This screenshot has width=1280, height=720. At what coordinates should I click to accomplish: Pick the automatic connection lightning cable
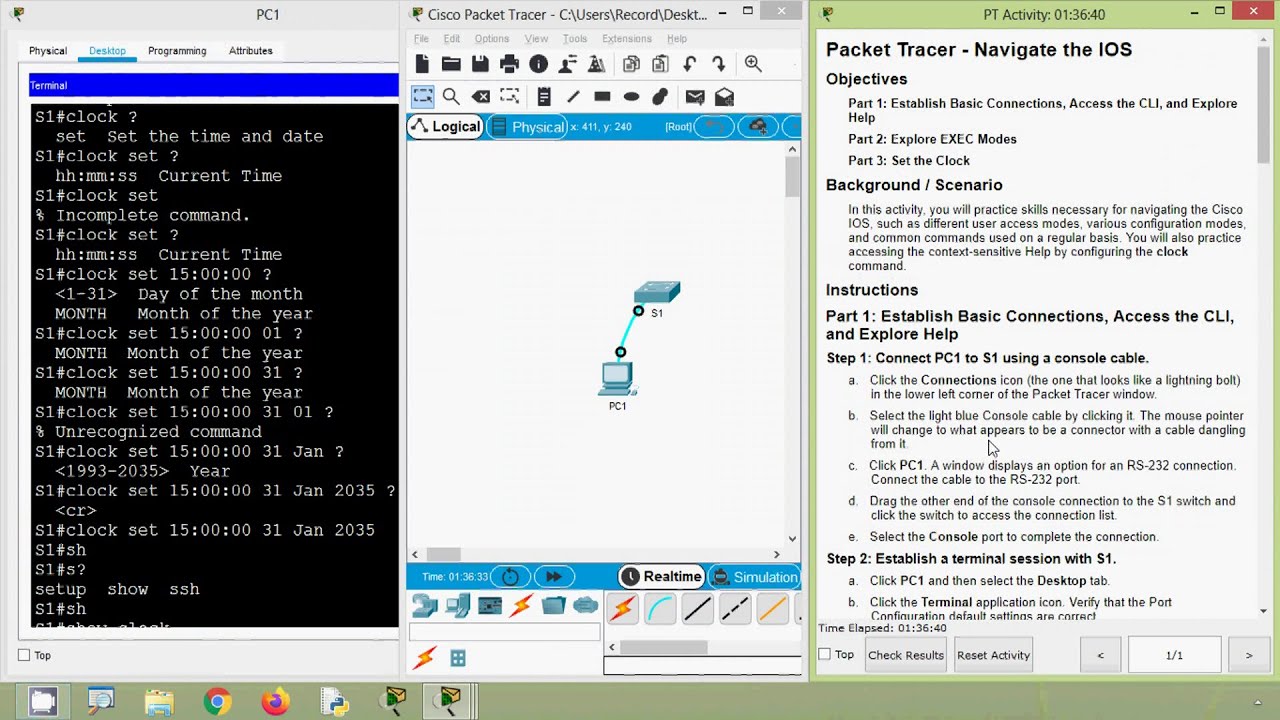click(x=623, y=608)
